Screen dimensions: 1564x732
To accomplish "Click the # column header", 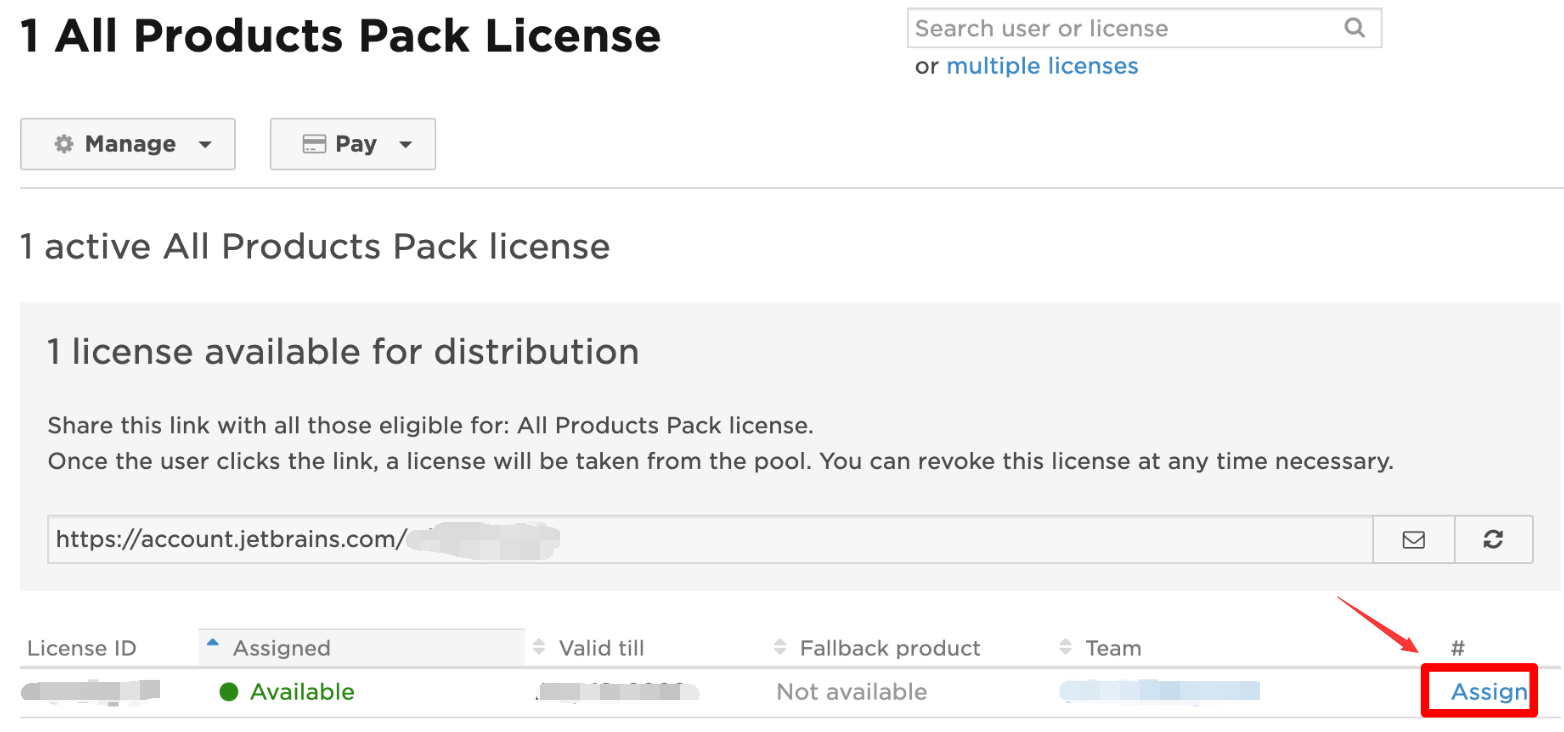I will point(1457,648).
